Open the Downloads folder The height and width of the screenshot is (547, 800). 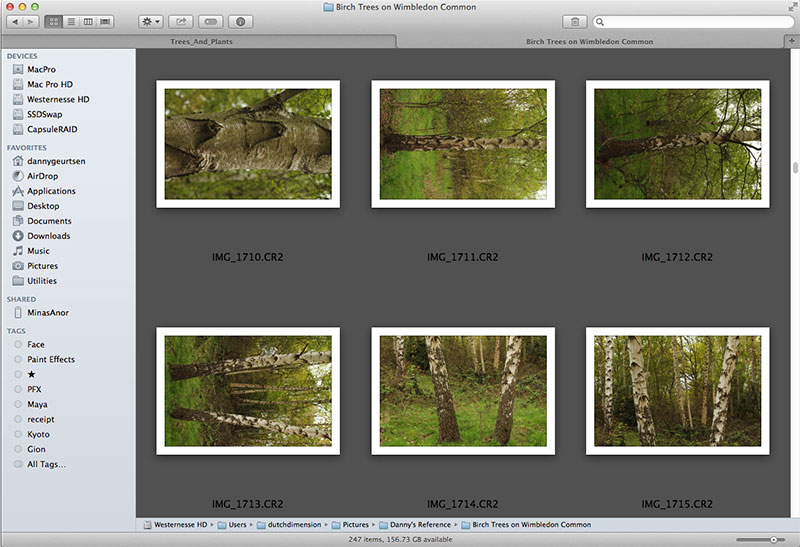click(48, 236)
